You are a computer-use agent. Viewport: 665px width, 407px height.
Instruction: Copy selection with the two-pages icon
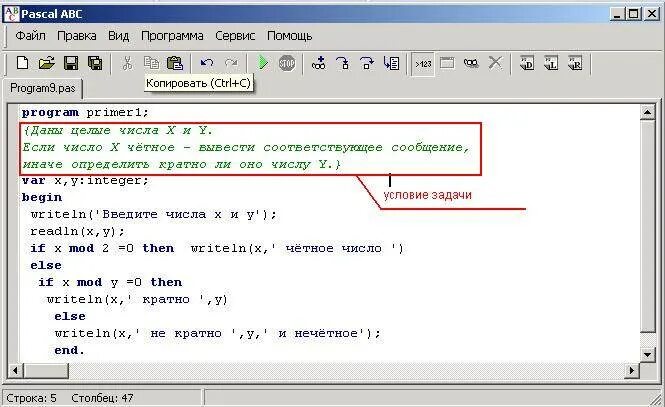pos(151,63)
